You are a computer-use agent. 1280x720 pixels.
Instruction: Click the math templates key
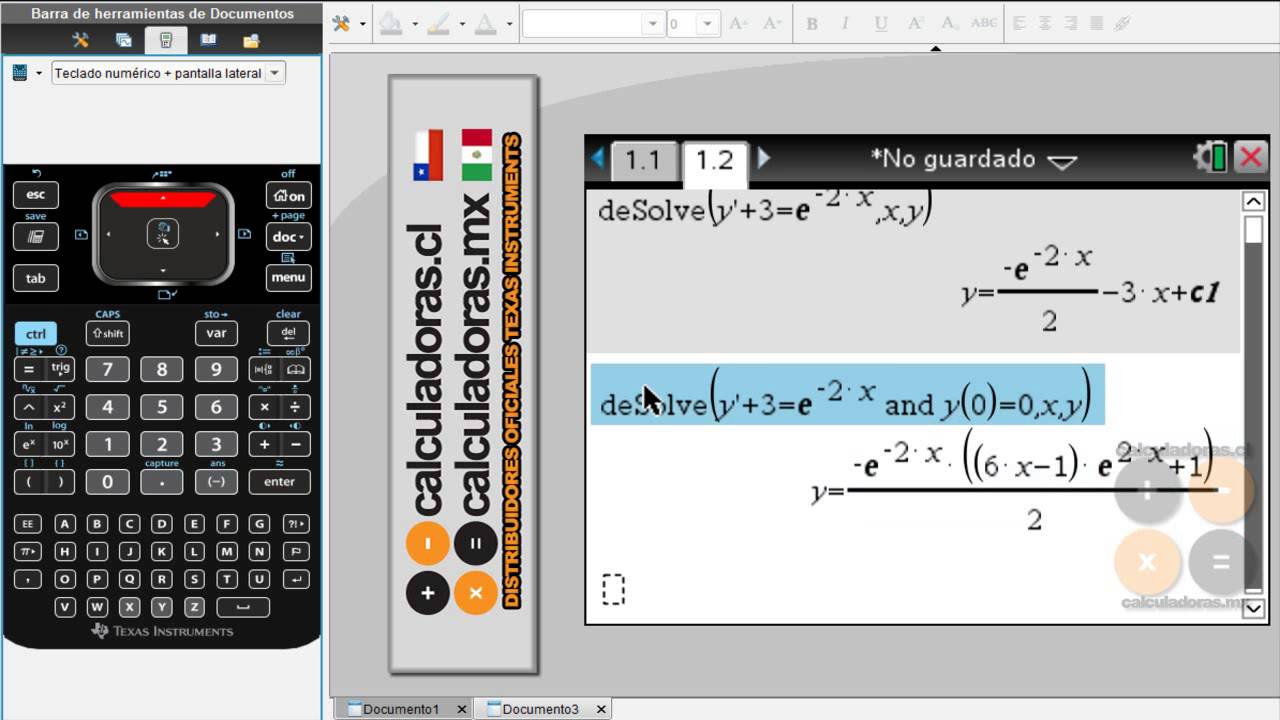tap(264, 369)
